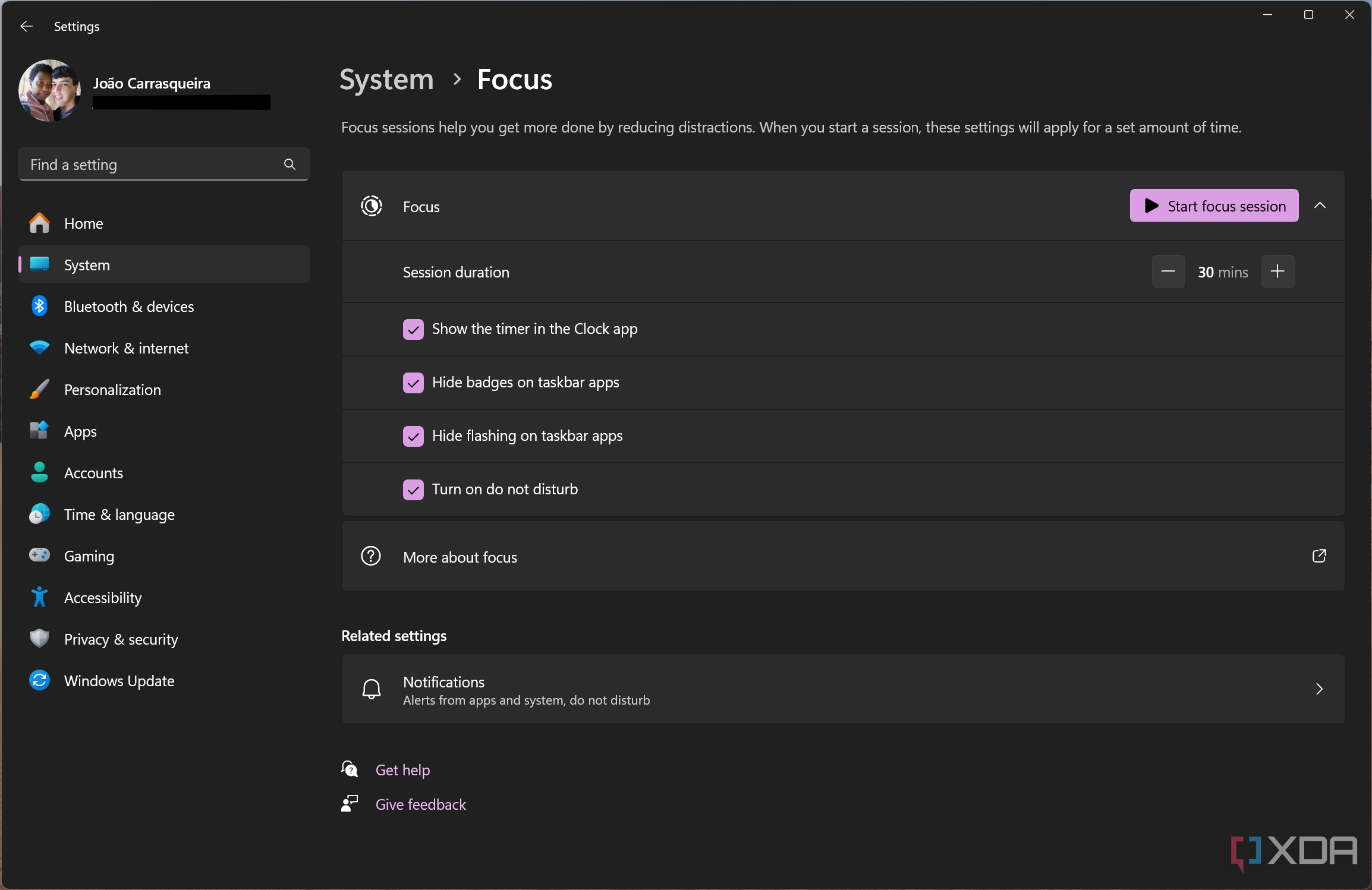The image size is (1372, 890).
Task: Click Get help link
Action: click(x=402, y=769)
